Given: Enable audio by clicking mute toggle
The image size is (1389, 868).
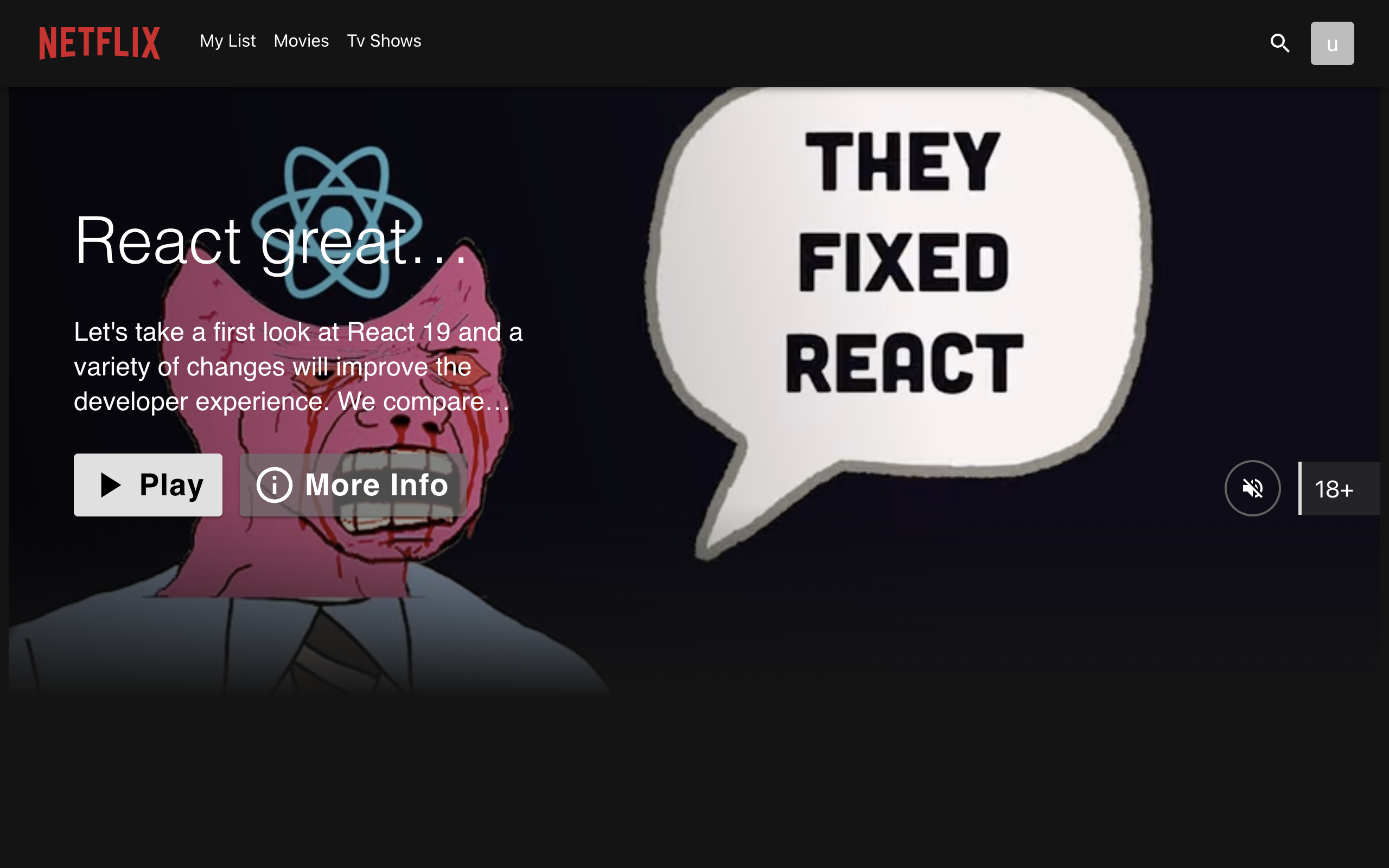Looking at the screenshot, I should tap(1253, 488).
